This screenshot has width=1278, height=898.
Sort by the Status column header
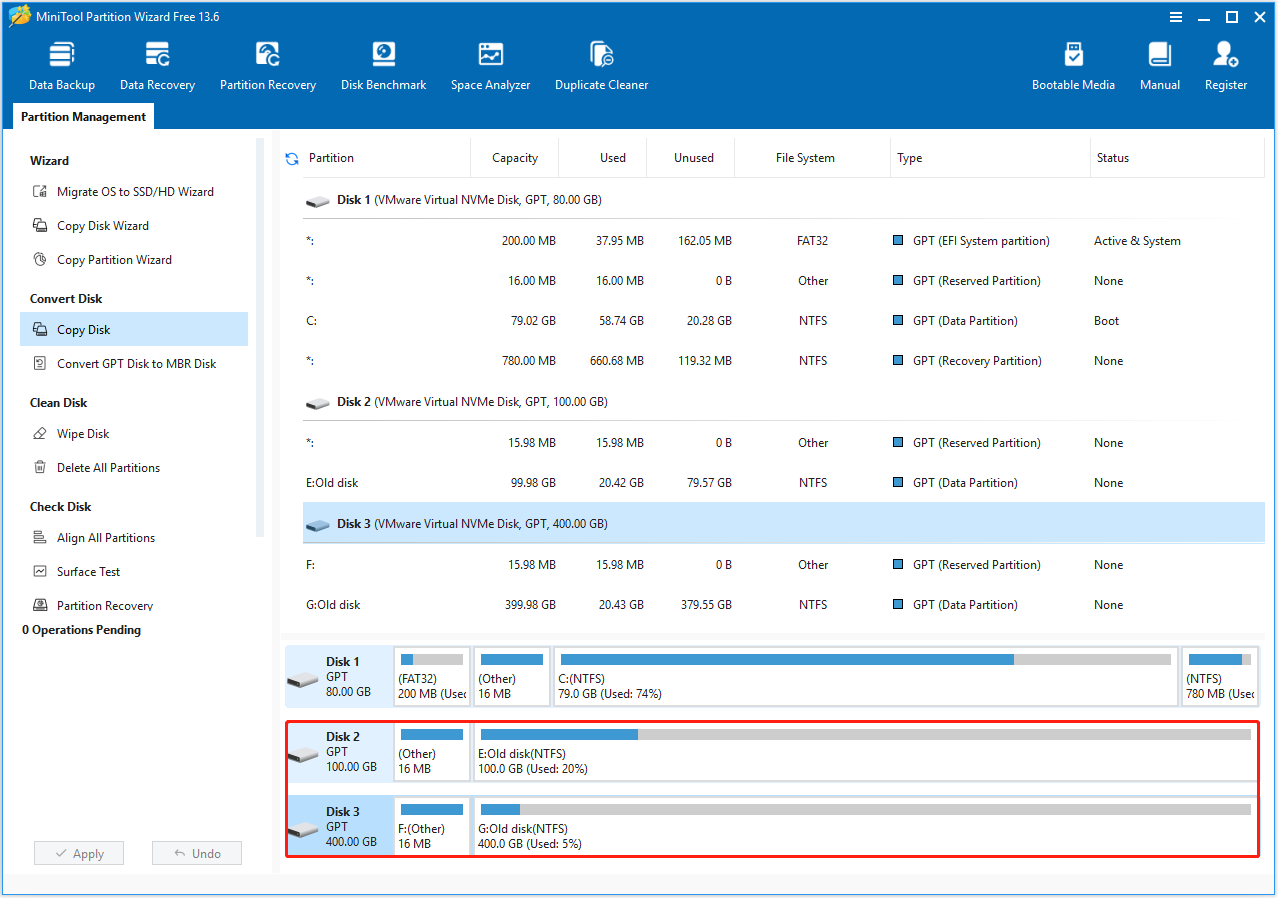pyautogui.click(x=1177, y=158)
